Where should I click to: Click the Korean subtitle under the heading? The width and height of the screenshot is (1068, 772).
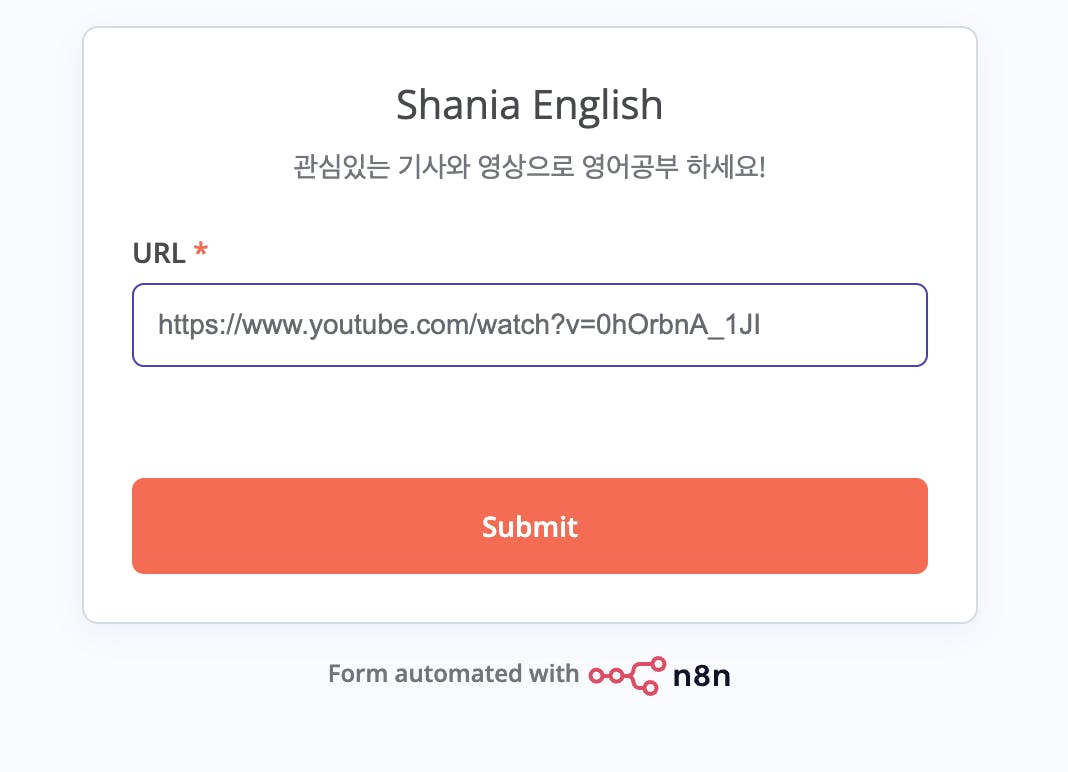(529, 166)
